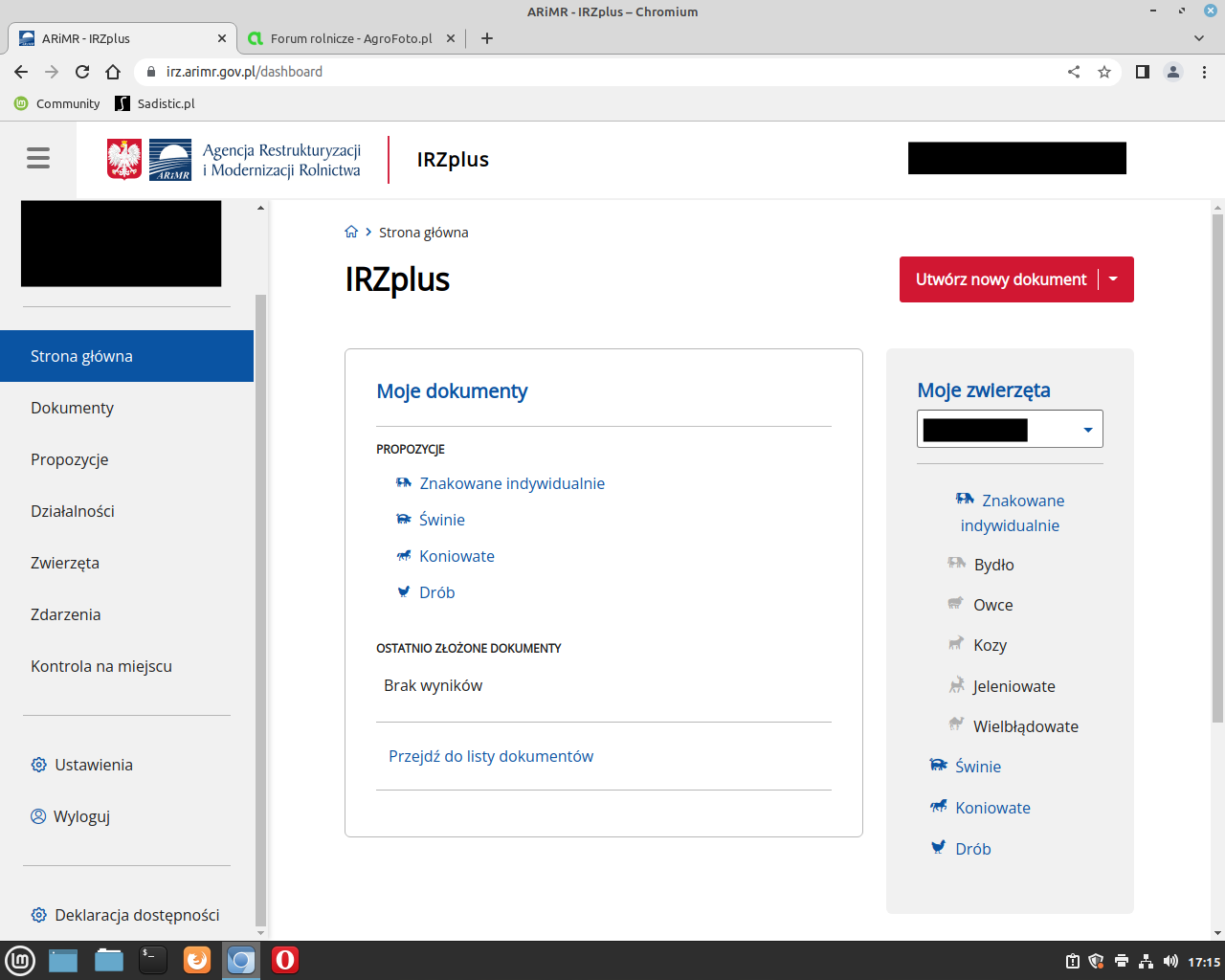Open the Świnie link under Propozycje

point(441,520)
